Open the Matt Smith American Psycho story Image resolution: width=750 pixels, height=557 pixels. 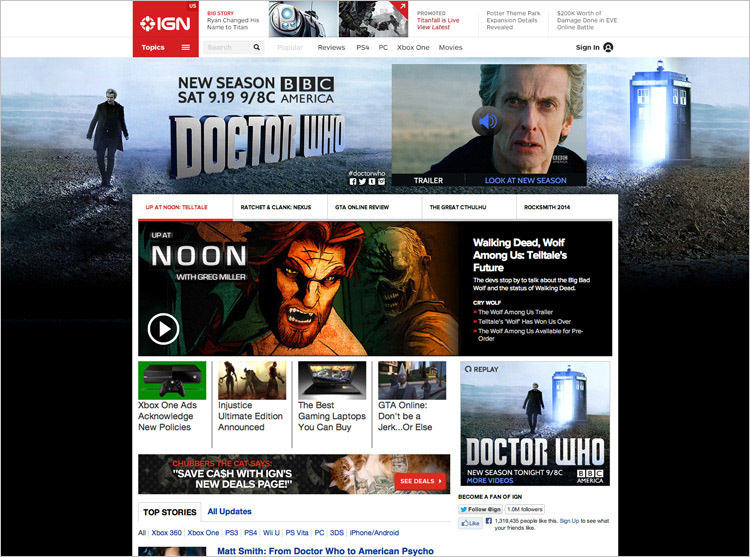point(325,551)
